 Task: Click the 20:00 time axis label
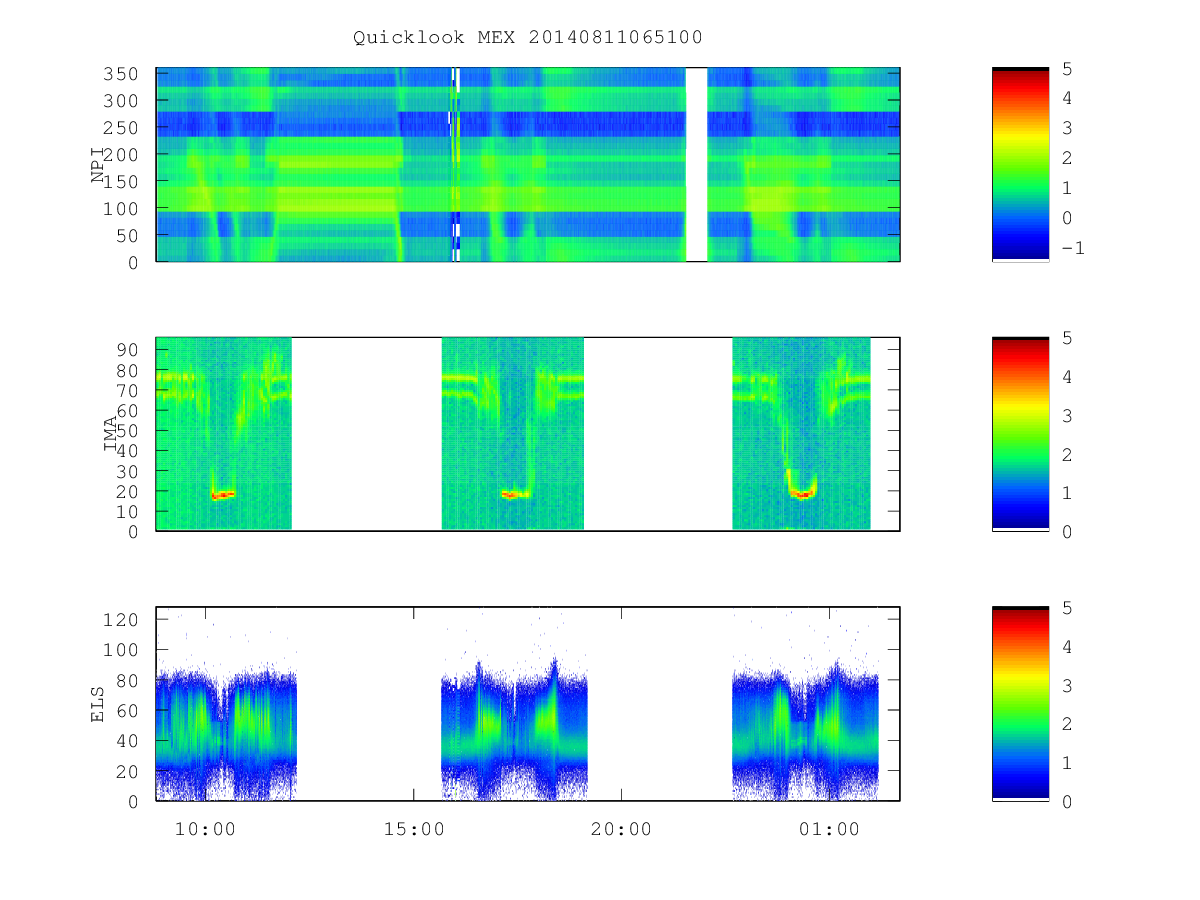coord(621,829)
